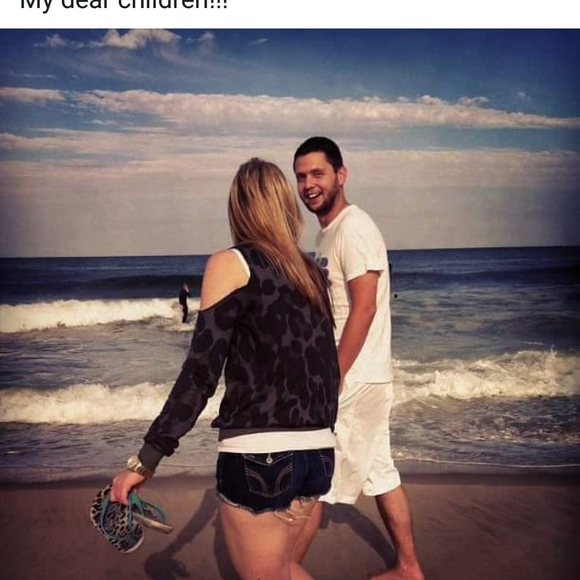Click the distant surfer in the waves
580x580 pixels.
click(184, 303)
